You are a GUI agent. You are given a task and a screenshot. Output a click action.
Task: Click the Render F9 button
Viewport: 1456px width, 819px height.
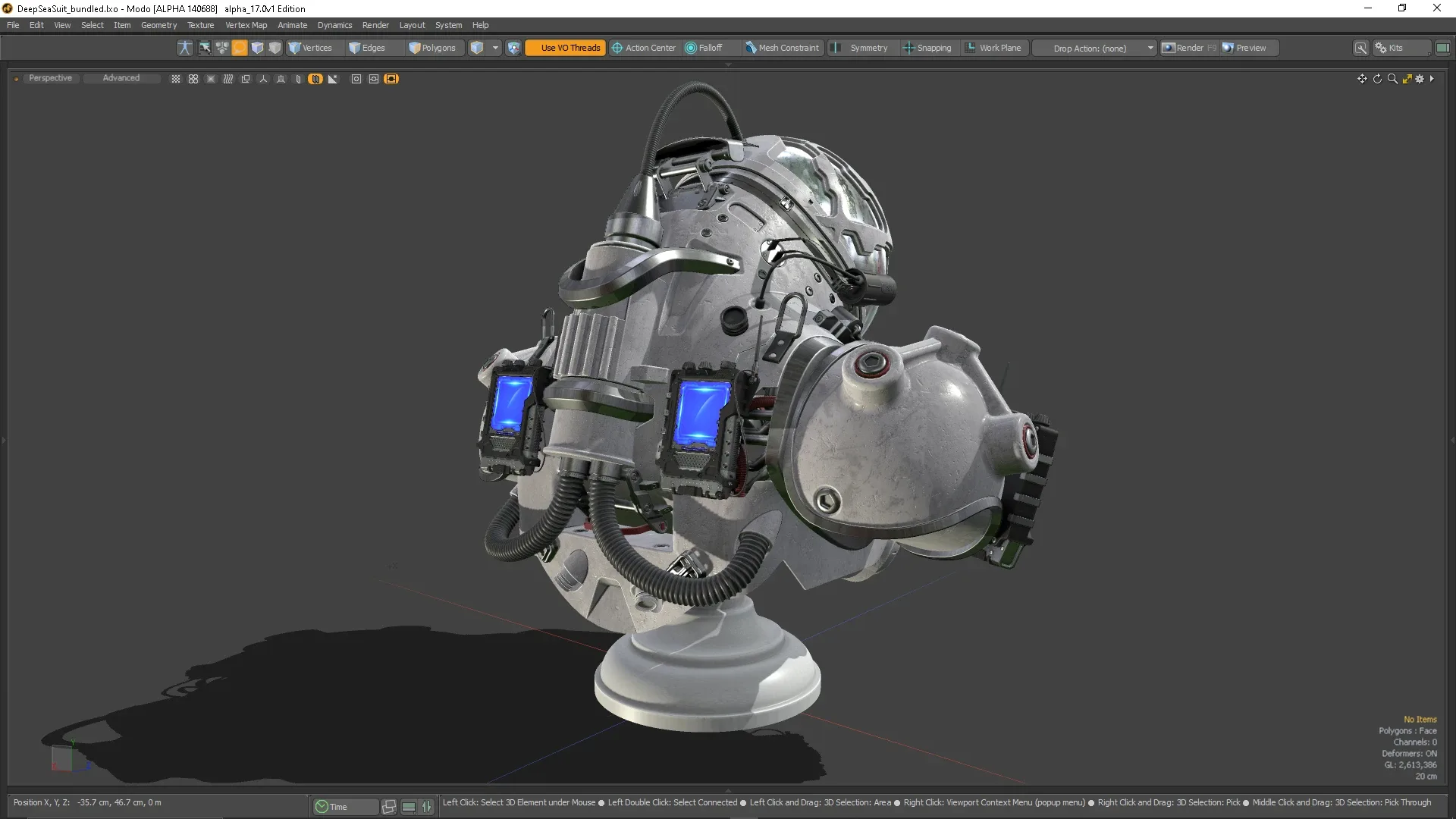[x=1190, y=48]
